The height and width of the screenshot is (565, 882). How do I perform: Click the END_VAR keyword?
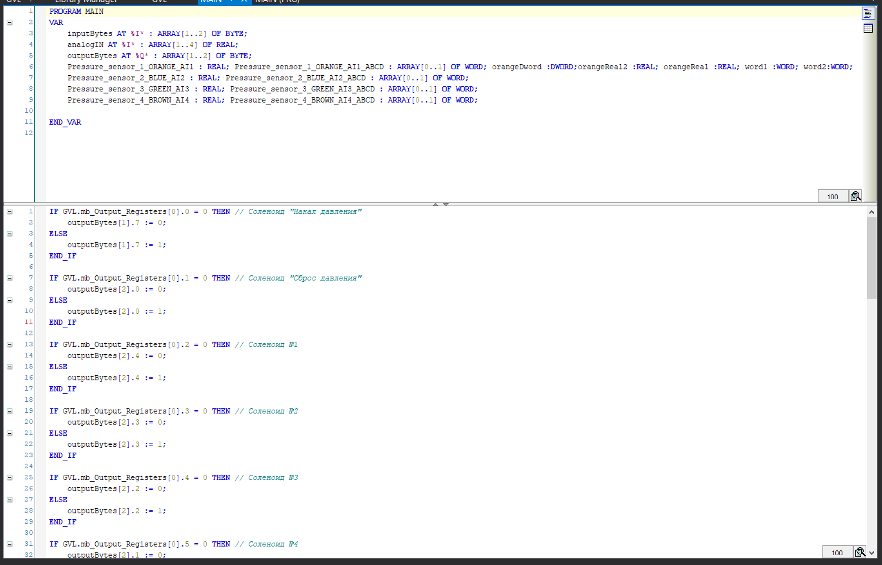[x=65, y=122]
